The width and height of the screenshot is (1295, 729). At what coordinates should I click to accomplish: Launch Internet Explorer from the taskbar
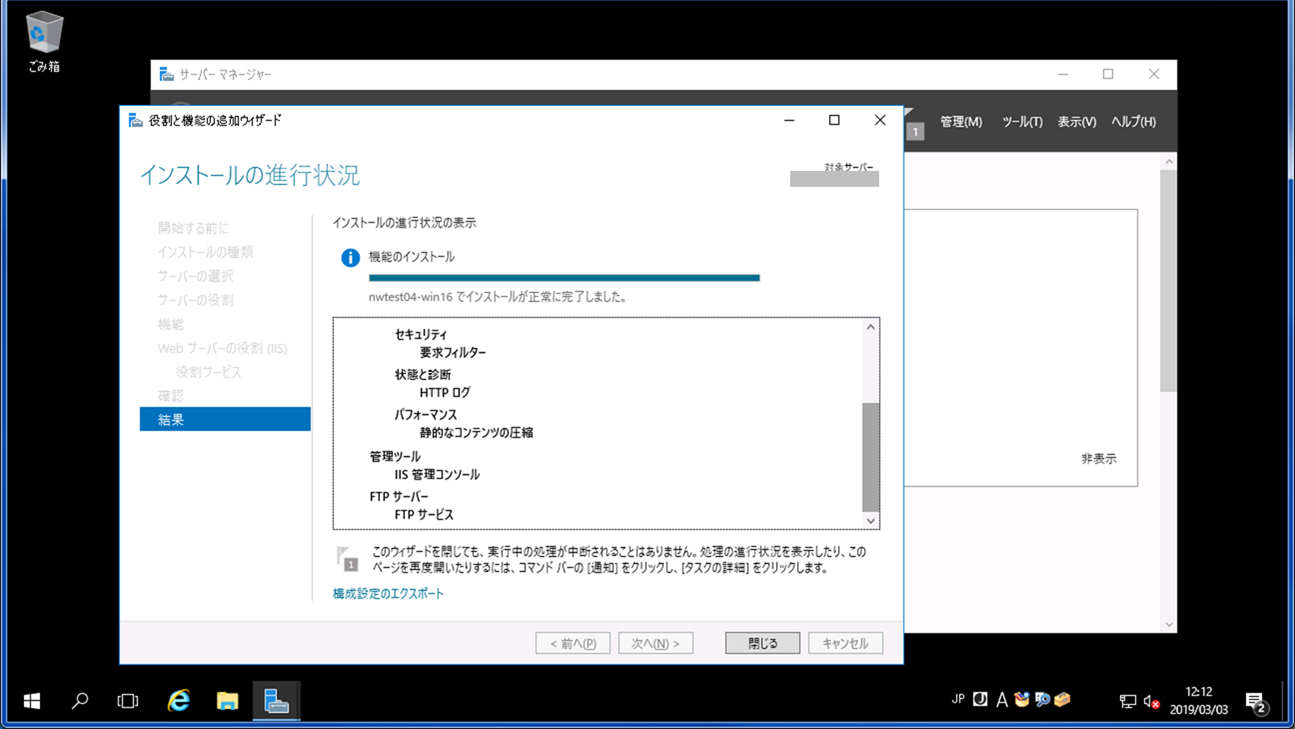tap(179, 701)
